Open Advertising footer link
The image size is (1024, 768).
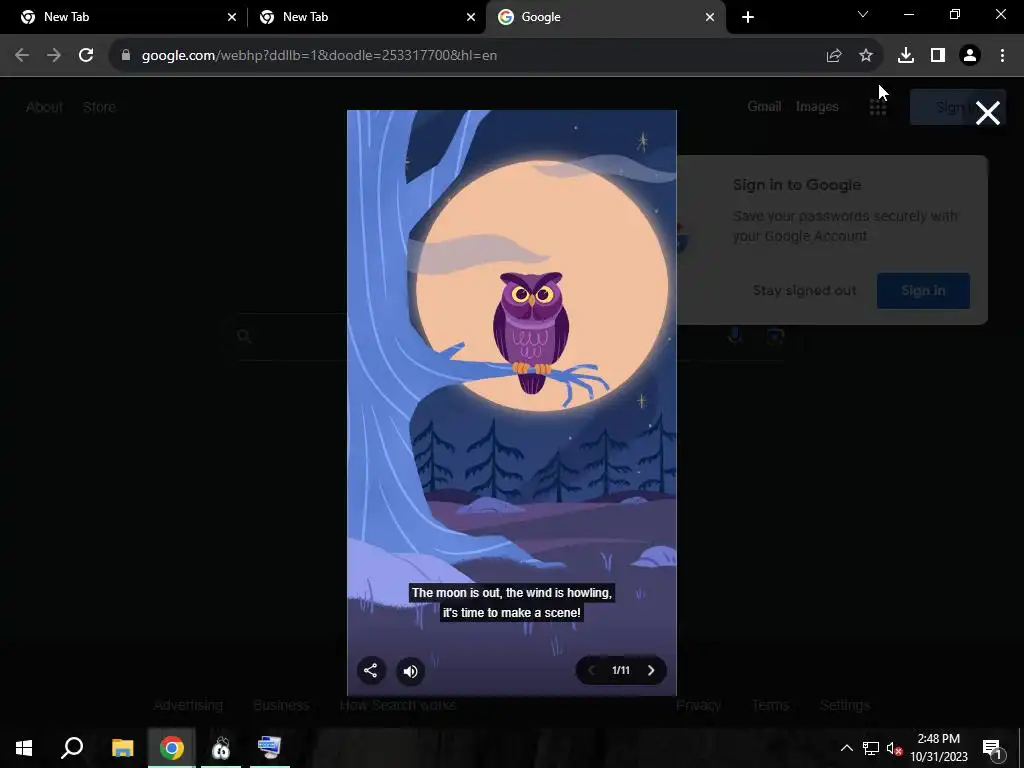point(188,705)
